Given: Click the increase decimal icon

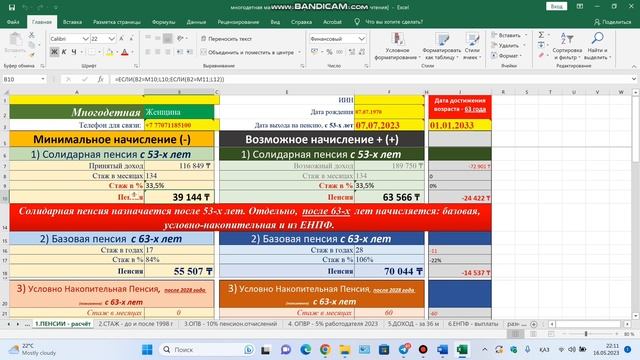Looking at the screenshot, I should pyautogui.click(x=351, y=52).
